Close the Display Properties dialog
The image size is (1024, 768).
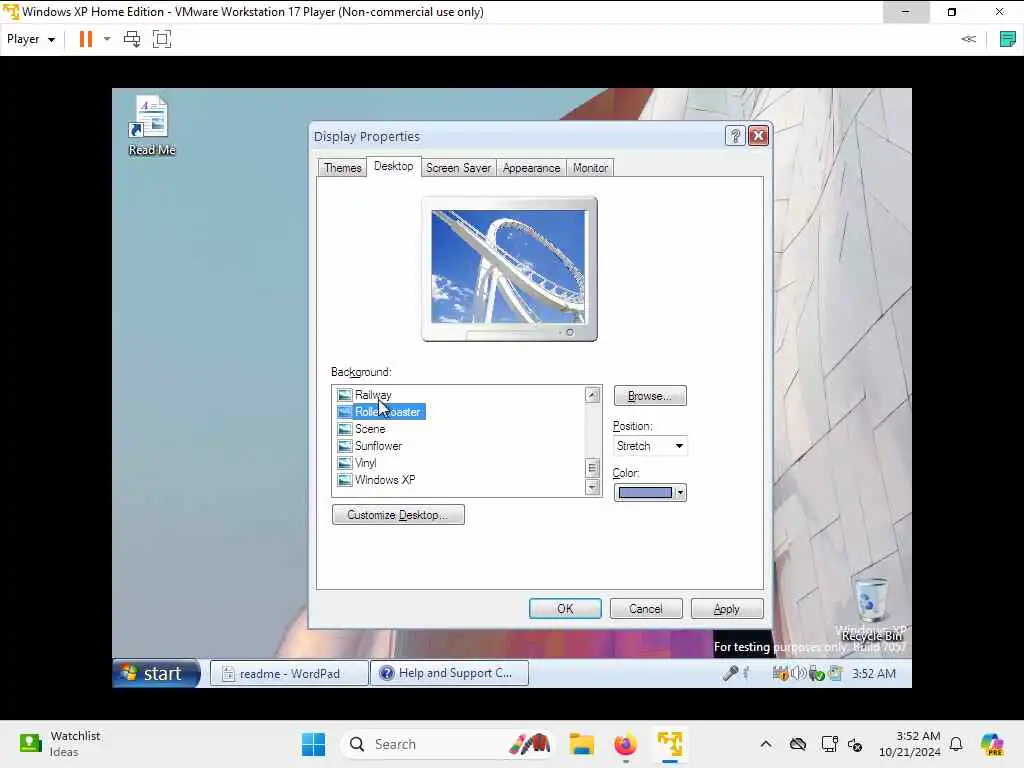758,136
